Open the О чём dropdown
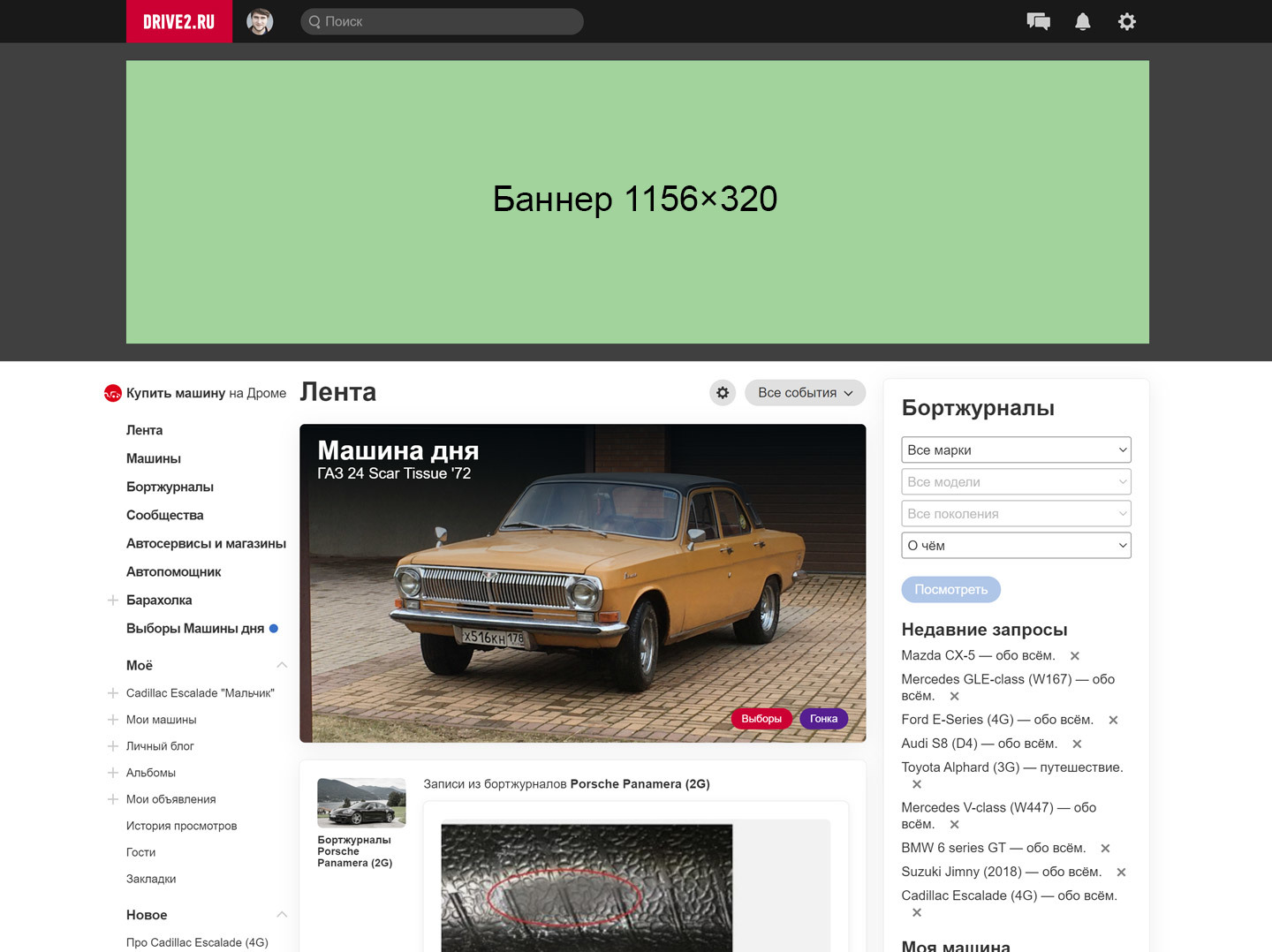1272x952 pixels. click(x=1016, y=545)
